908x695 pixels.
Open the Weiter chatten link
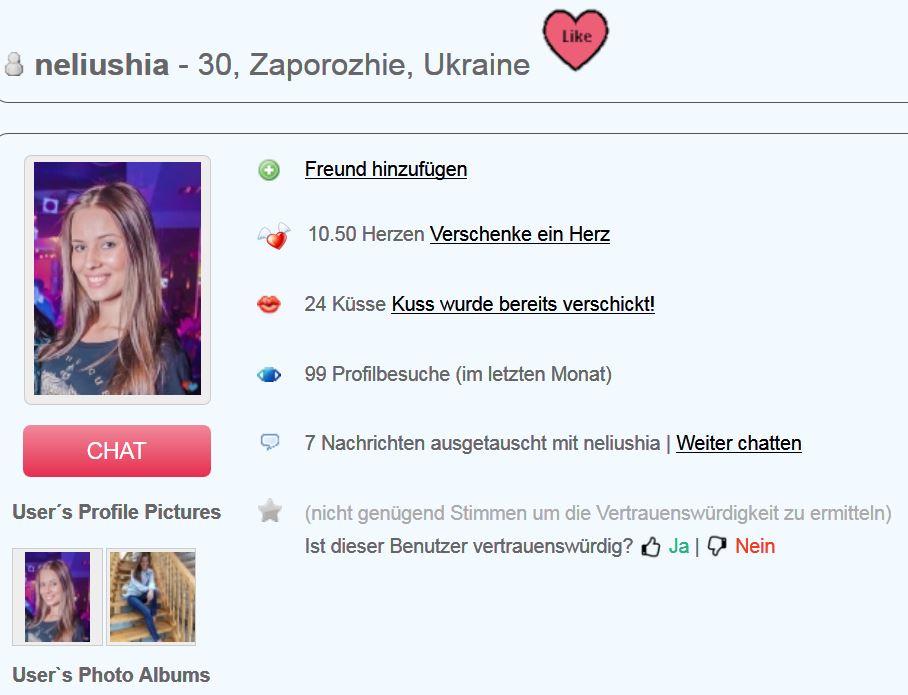pos(738,443)
